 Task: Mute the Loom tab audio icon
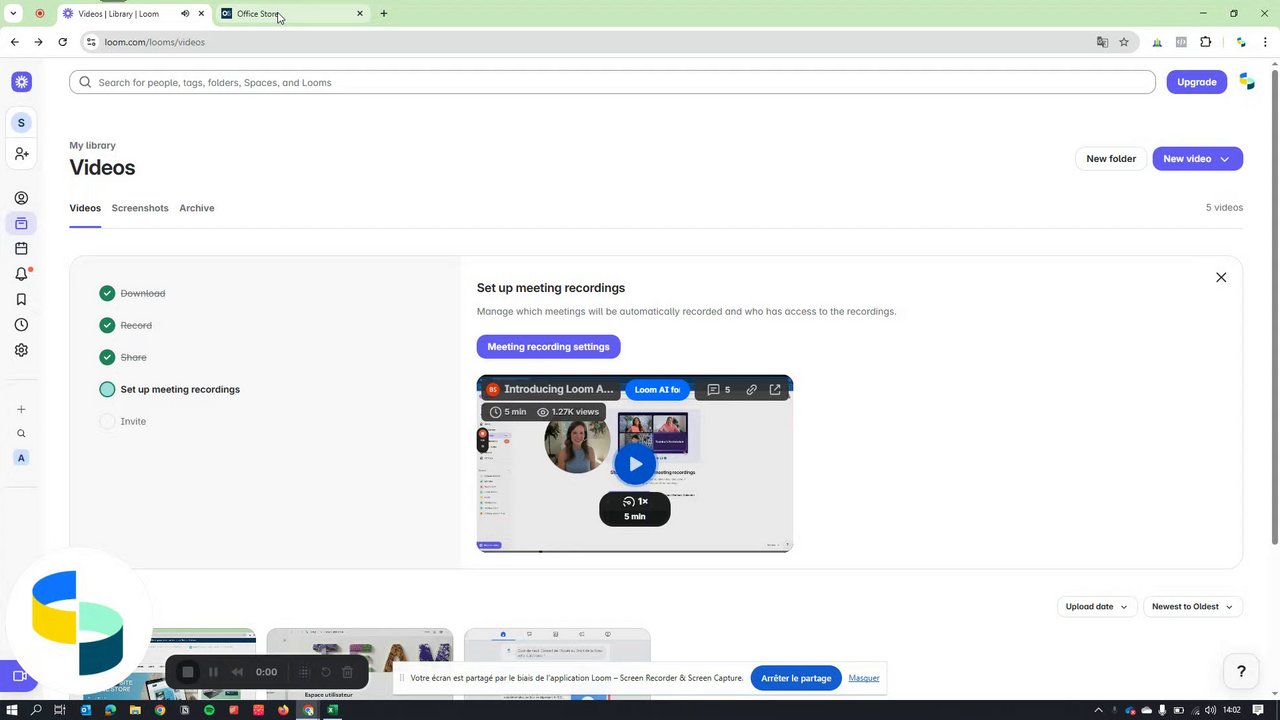pos(185,14)
